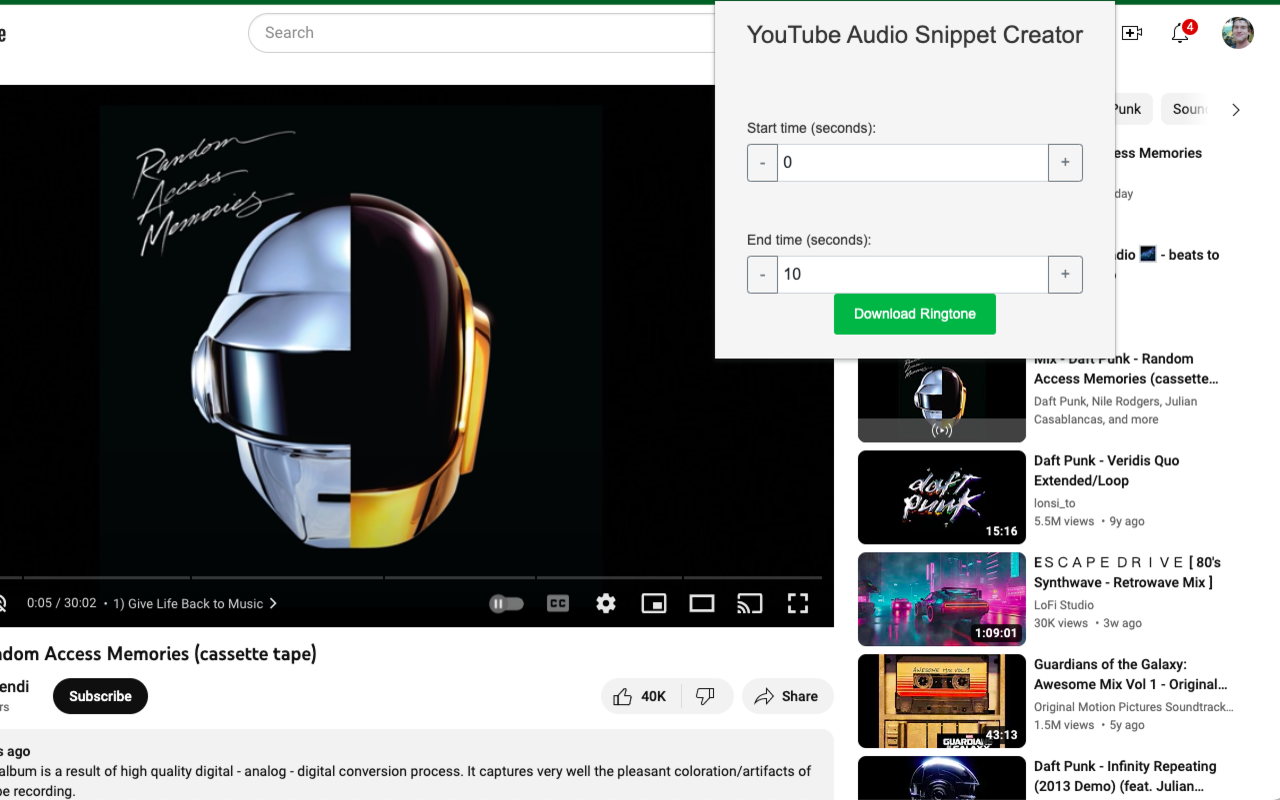The image size is (1280, 800).
Task: Open Veridis Quo Extended/Loop title link
Action: pos(1106,471)
